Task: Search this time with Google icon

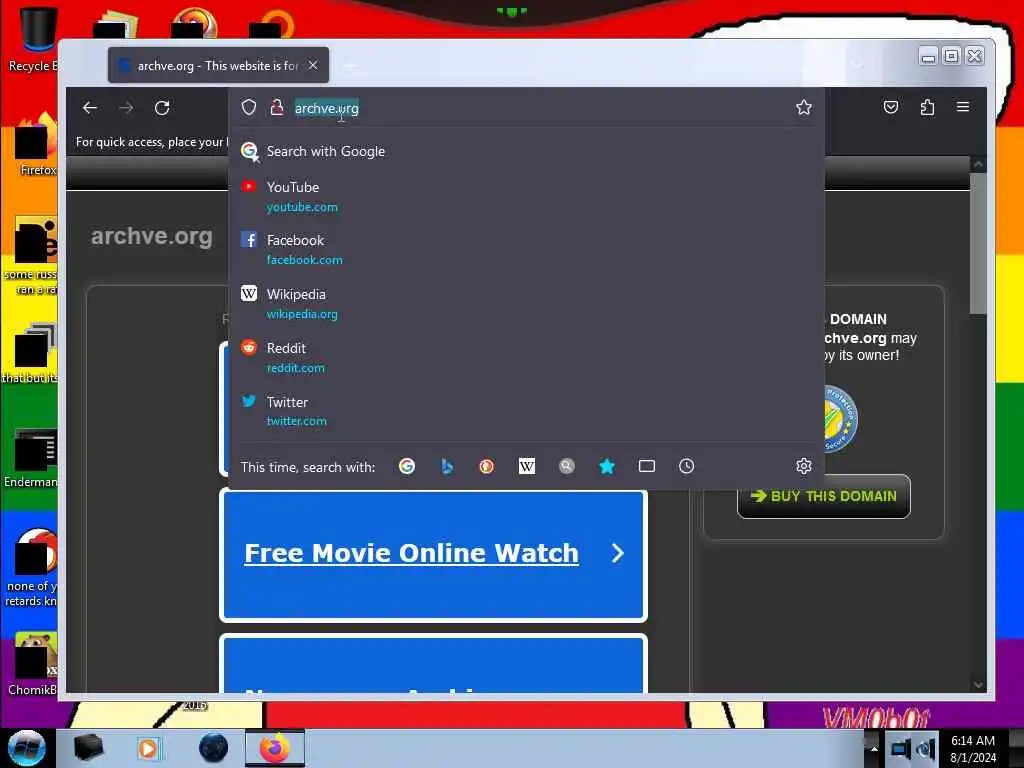Action: (407, 466)
